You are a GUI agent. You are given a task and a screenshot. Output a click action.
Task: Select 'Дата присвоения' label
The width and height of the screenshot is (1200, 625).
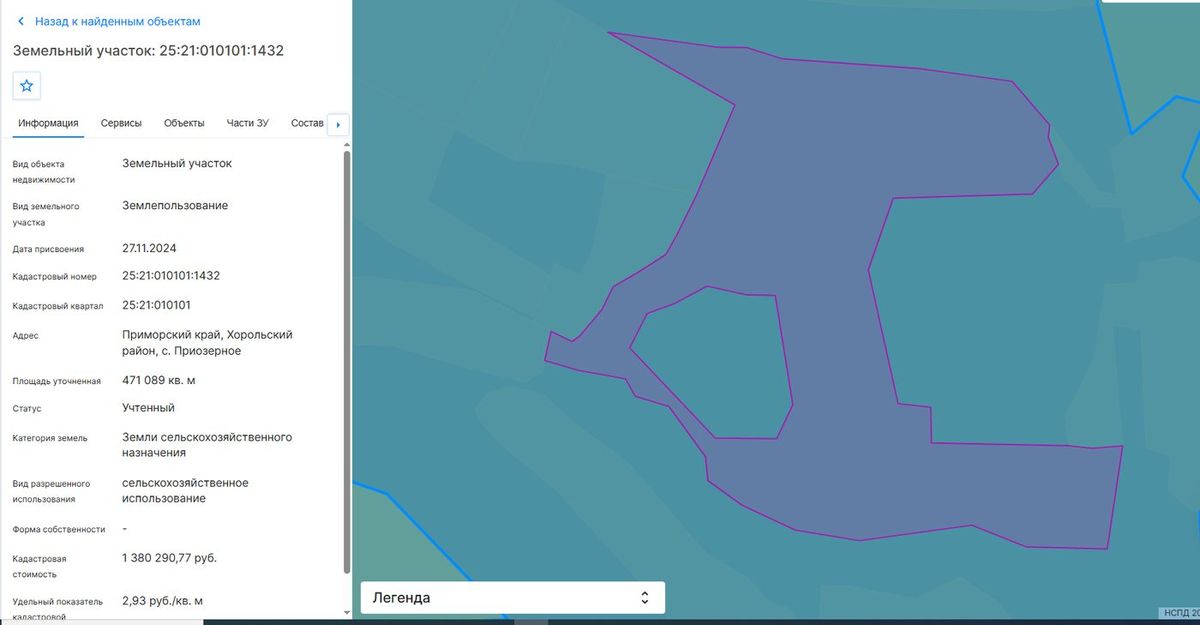48,249
